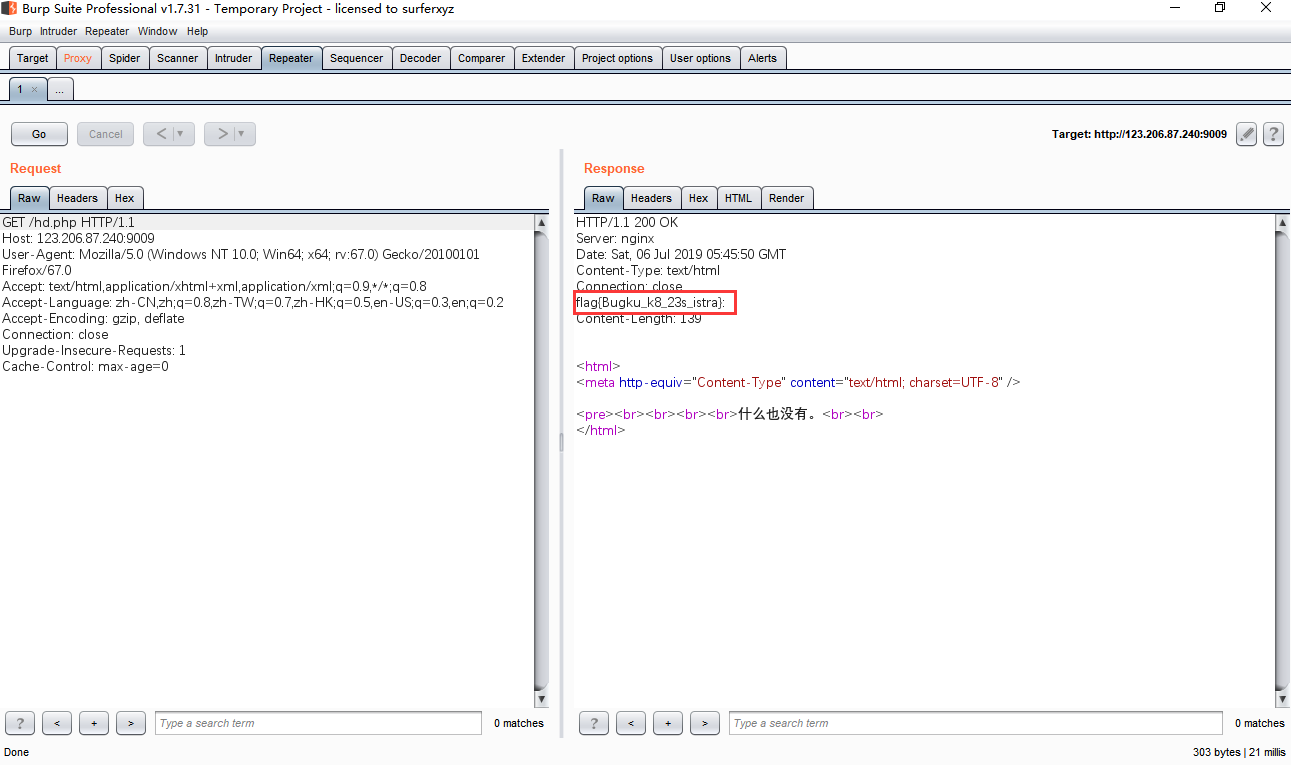1291x765 pixels.
Task: Go to next match in request search
Action: tap(131, 723)
